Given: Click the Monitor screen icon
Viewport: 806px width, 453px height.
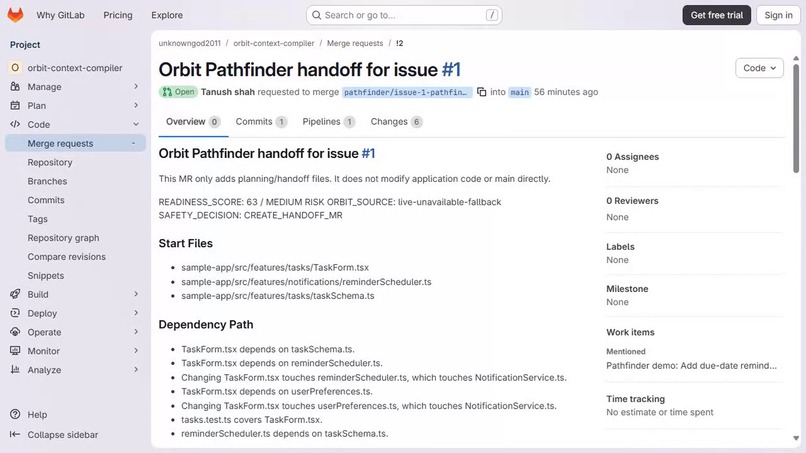Looking at the screenshot, I should pyautogui.click(x=15, y=351).
